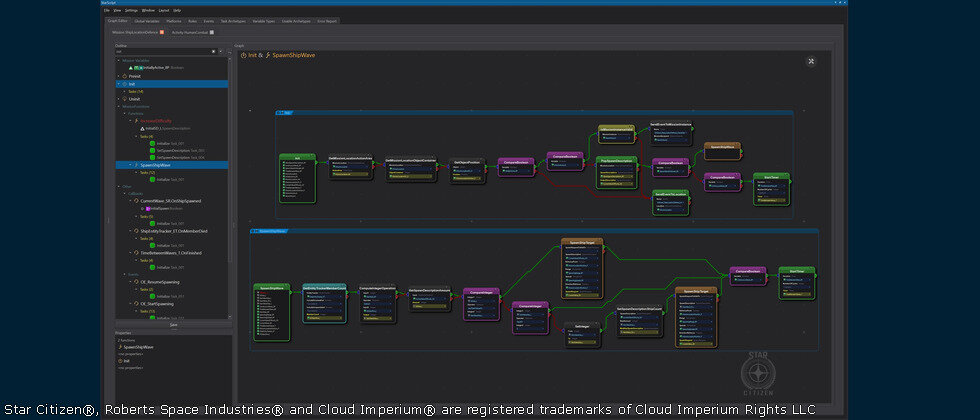Viewport: 980px width, 420px height.
Task: Click the Outline panel vertical scrollbar
Action: [x=231, y=162]
